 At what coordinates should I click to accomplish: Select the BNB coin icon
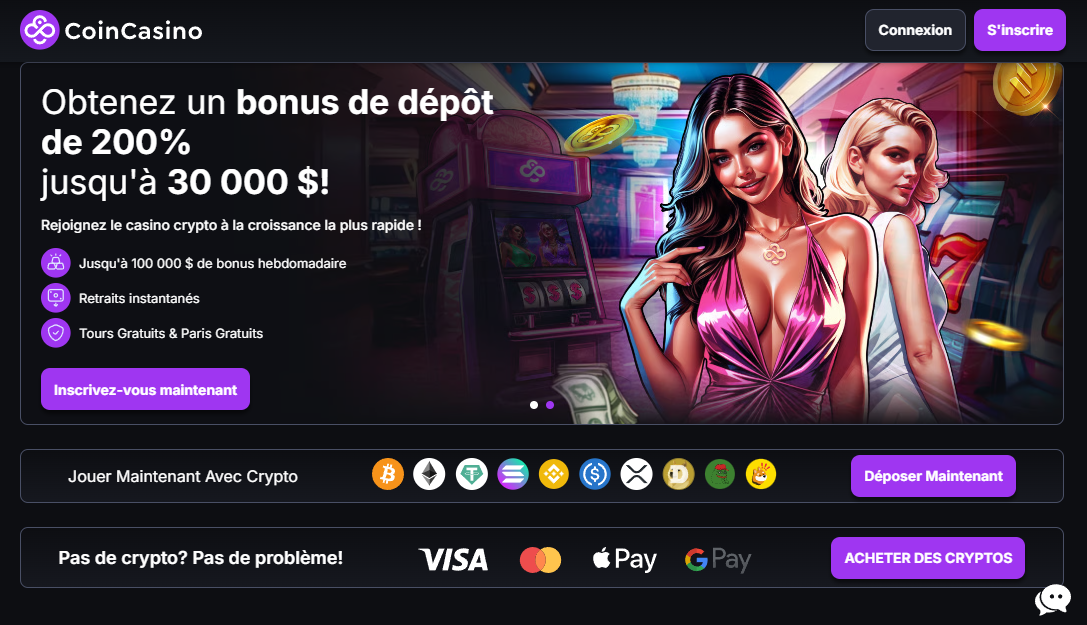(x=554, y=475)
